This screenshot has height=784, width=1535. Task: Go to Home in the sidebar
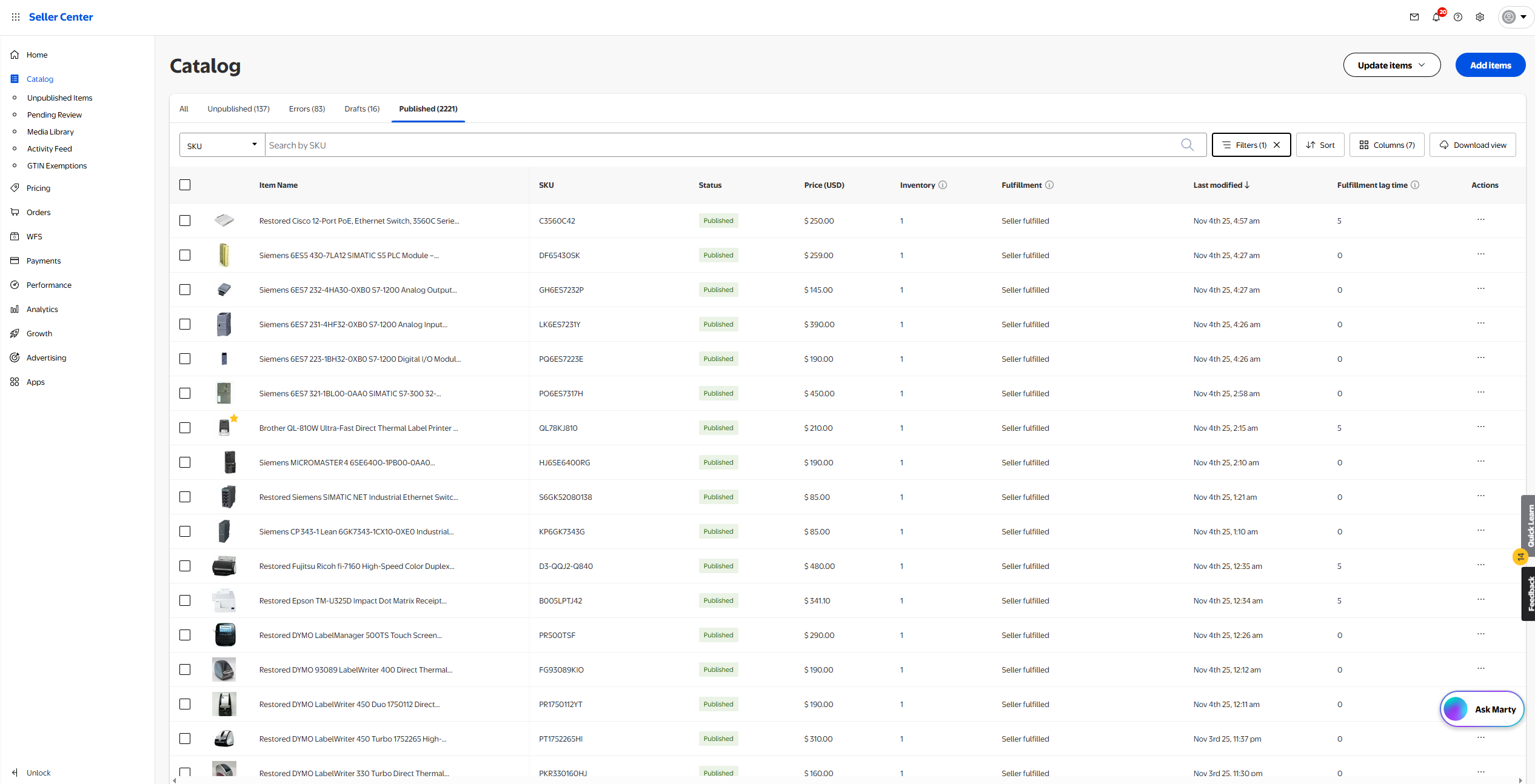[x=37, y=55]
